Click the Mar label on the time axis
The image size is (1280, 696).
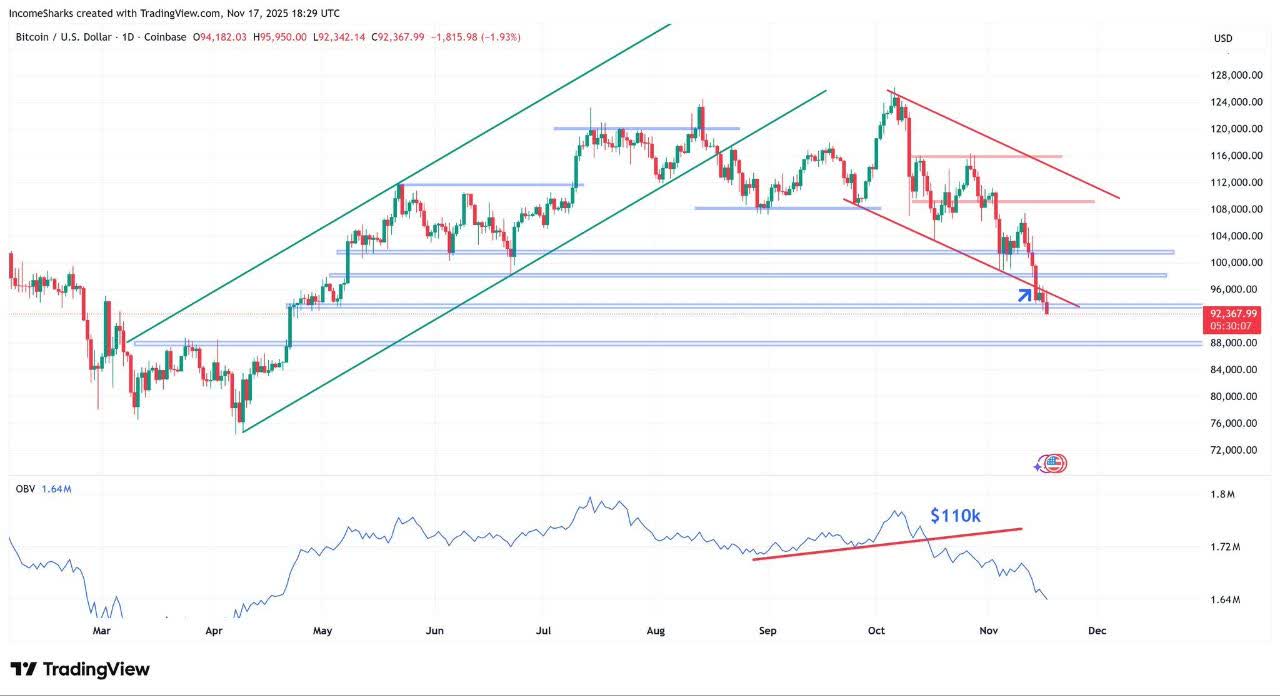point(101,631)
